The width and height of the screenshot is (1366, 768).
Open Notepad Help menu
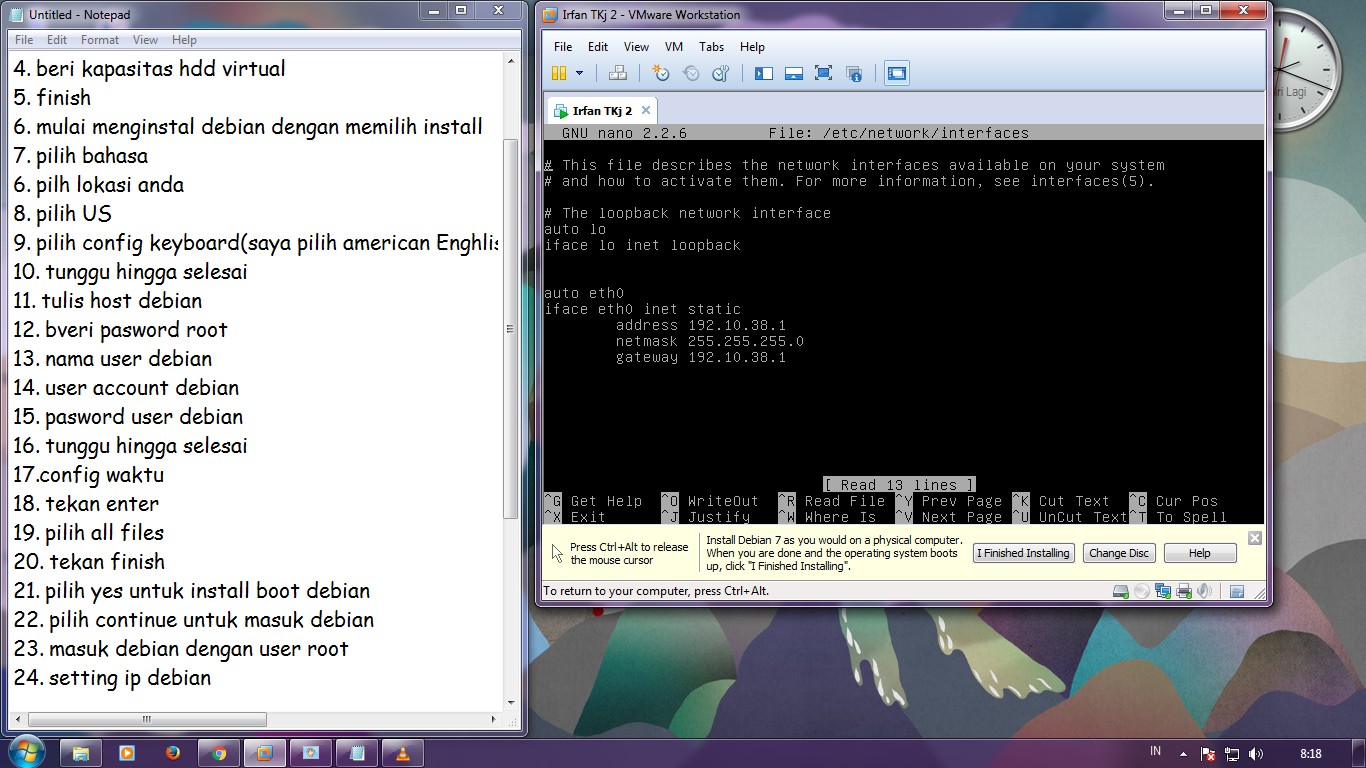pyautogui.click(x=184, y=40)
